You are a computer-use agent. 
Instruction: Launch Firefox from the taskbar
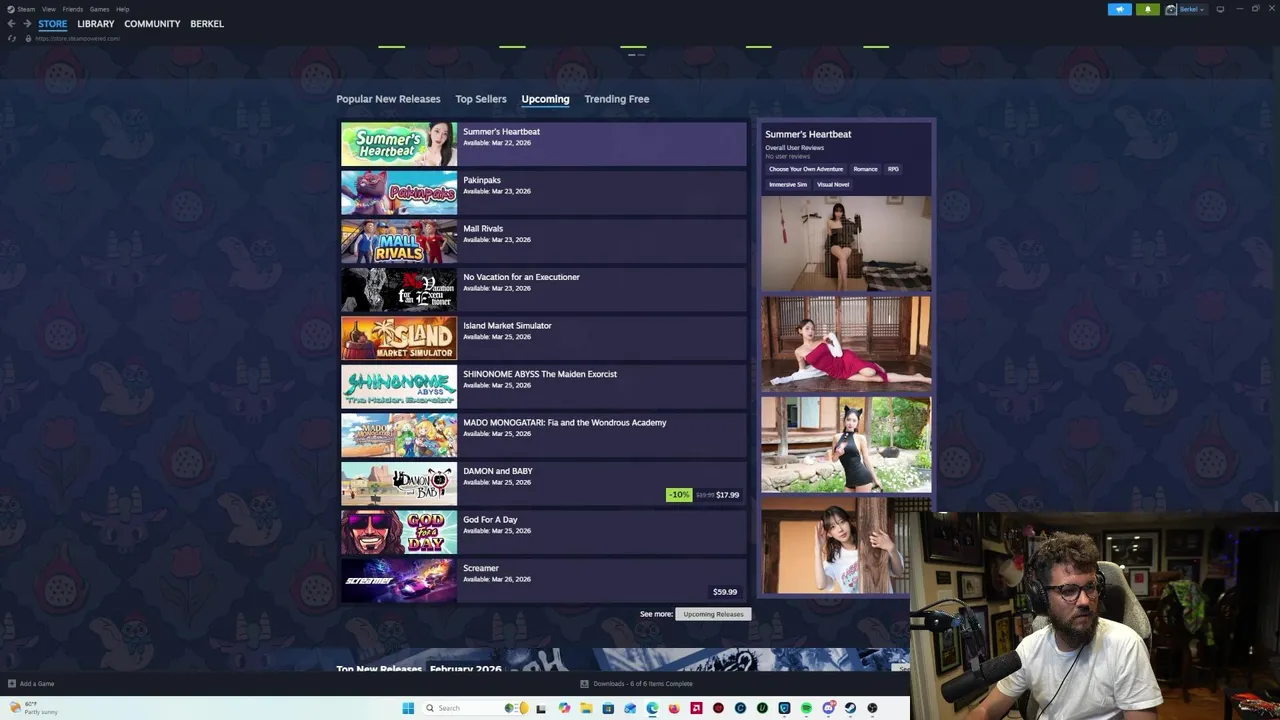pyautogui.click(x=674, y=708)
